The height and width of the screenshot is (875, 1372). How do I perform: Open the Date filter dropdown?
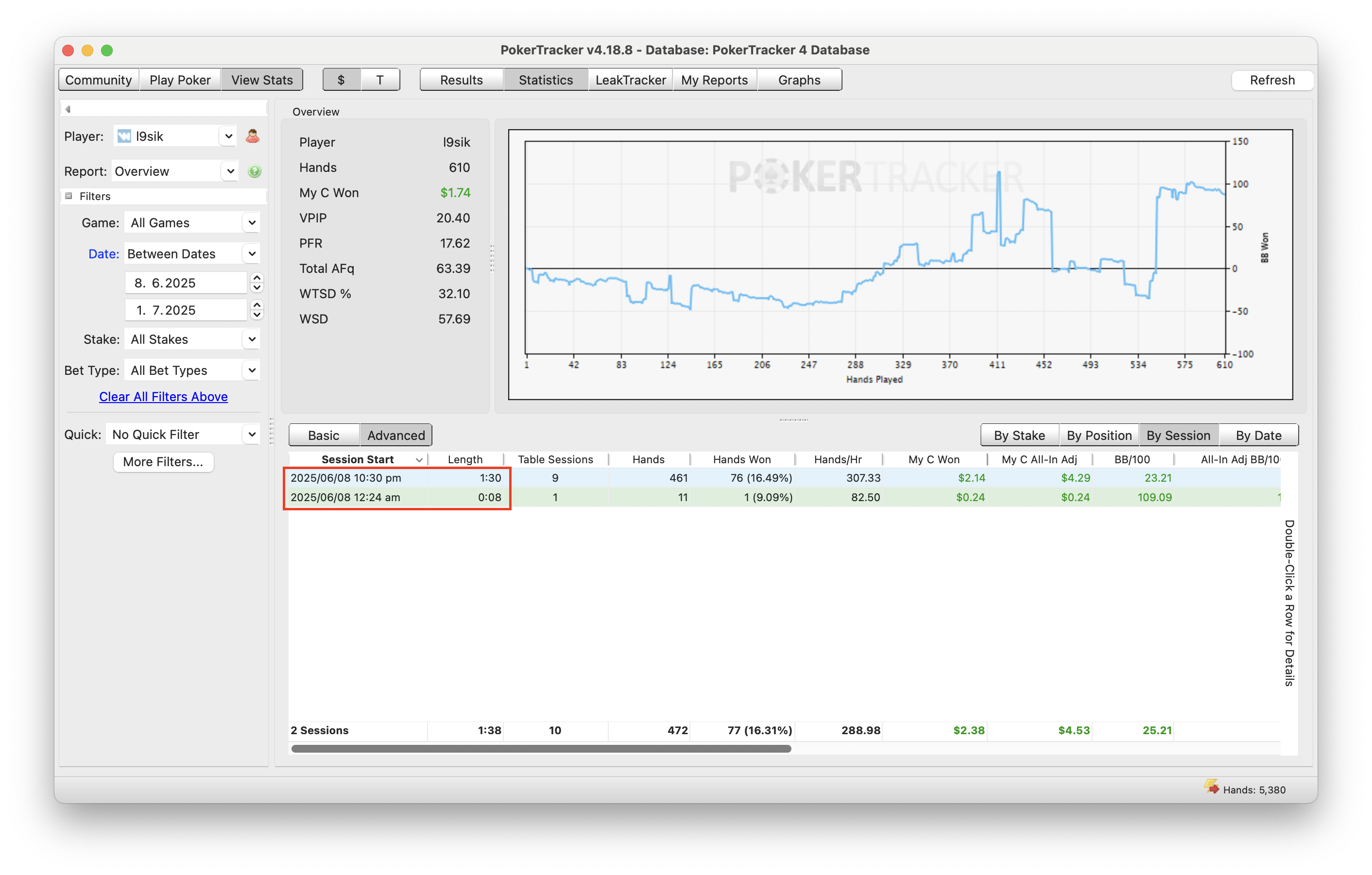(x=252, y=254)
